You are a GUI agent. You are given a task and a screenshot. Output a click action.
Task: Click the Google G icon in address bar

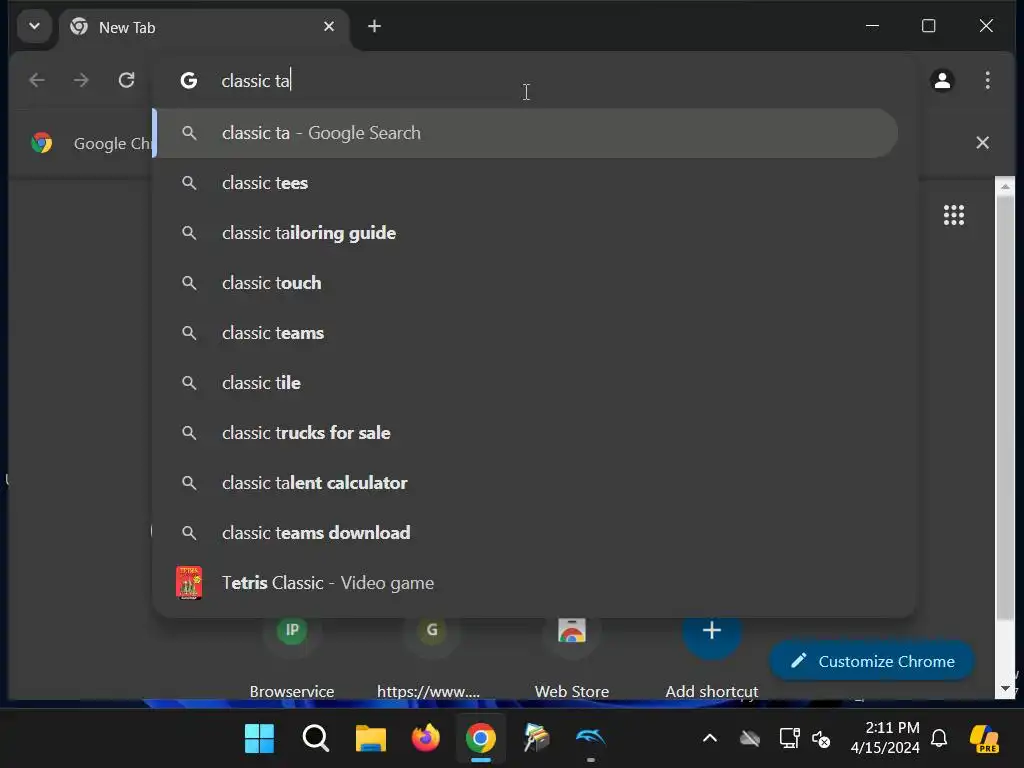[189, 80]
